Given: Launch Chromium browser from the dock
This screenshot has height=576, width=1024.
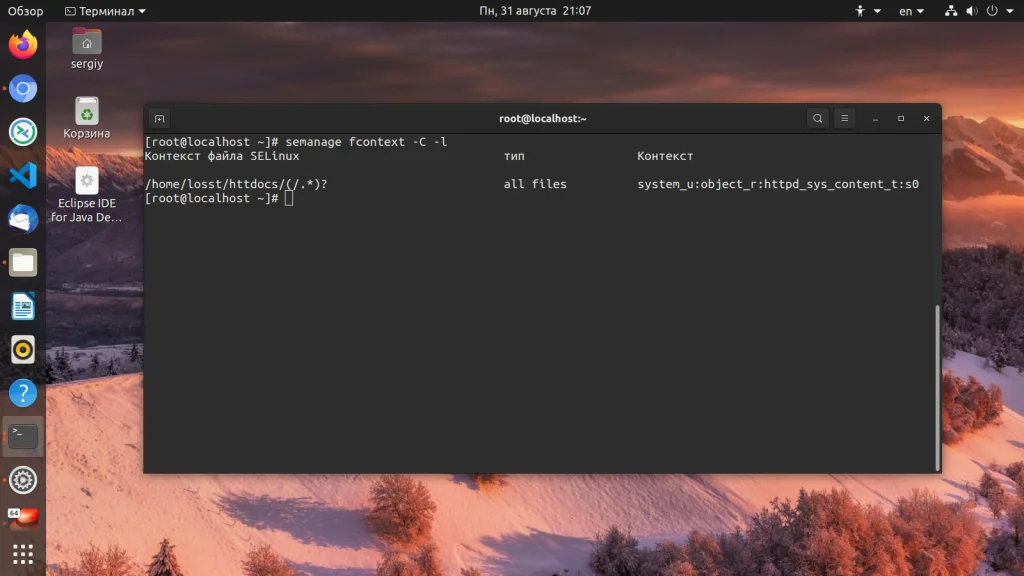Looking at the screenshot, I should [x=23, y=88].
